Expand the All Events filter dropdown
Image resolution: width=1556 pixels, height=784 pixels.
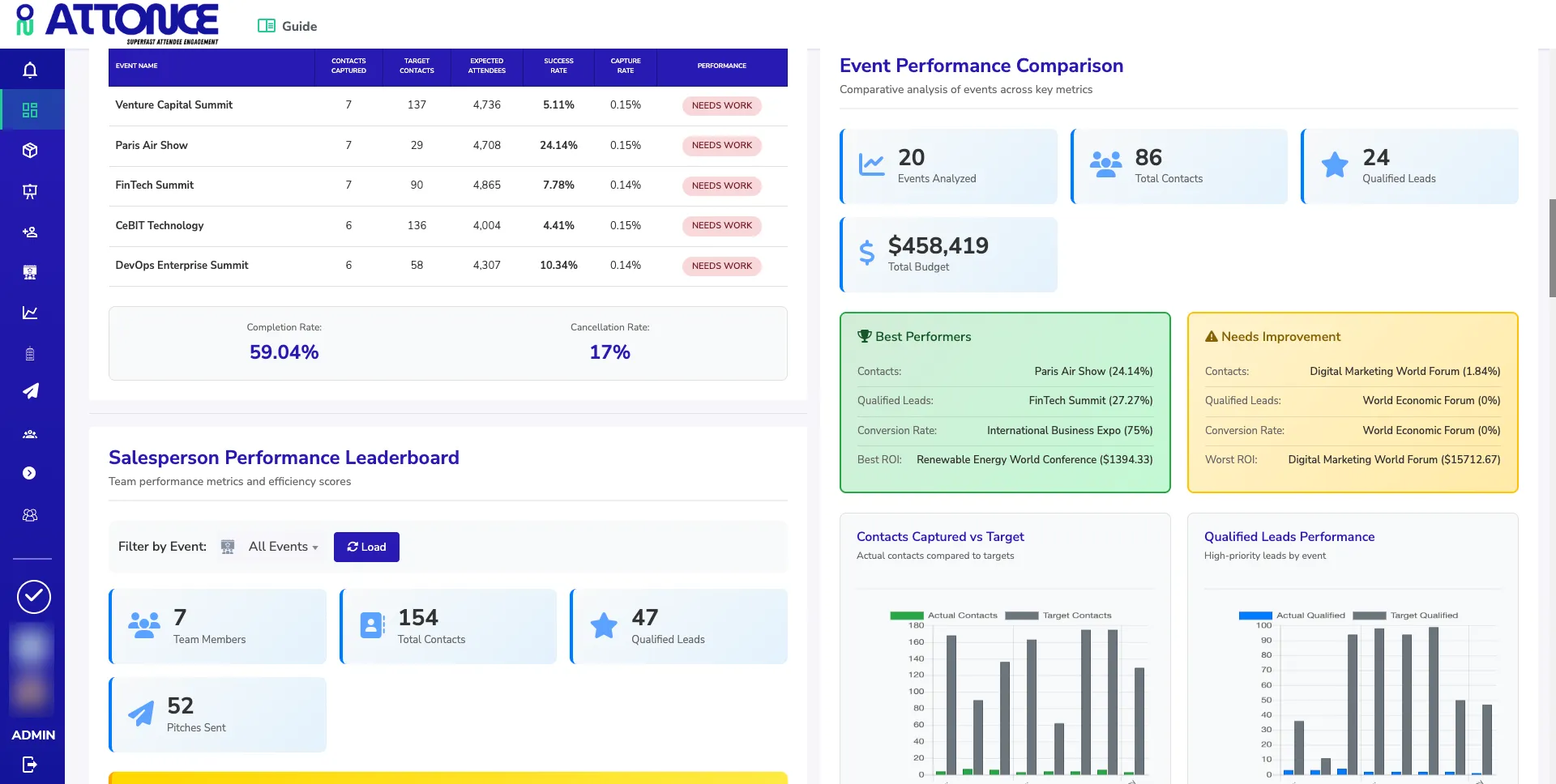click(283, 547)
